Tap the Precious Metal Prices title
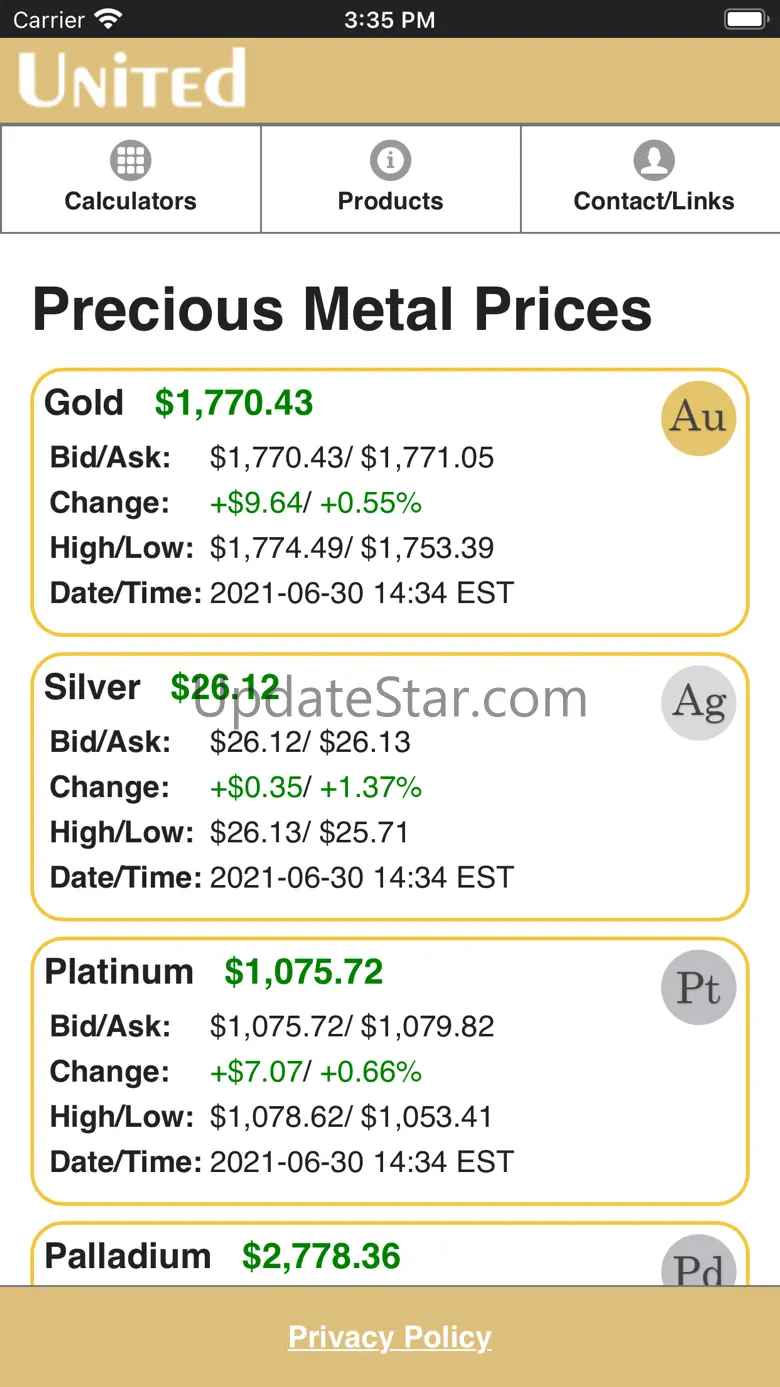 point(342,309)
